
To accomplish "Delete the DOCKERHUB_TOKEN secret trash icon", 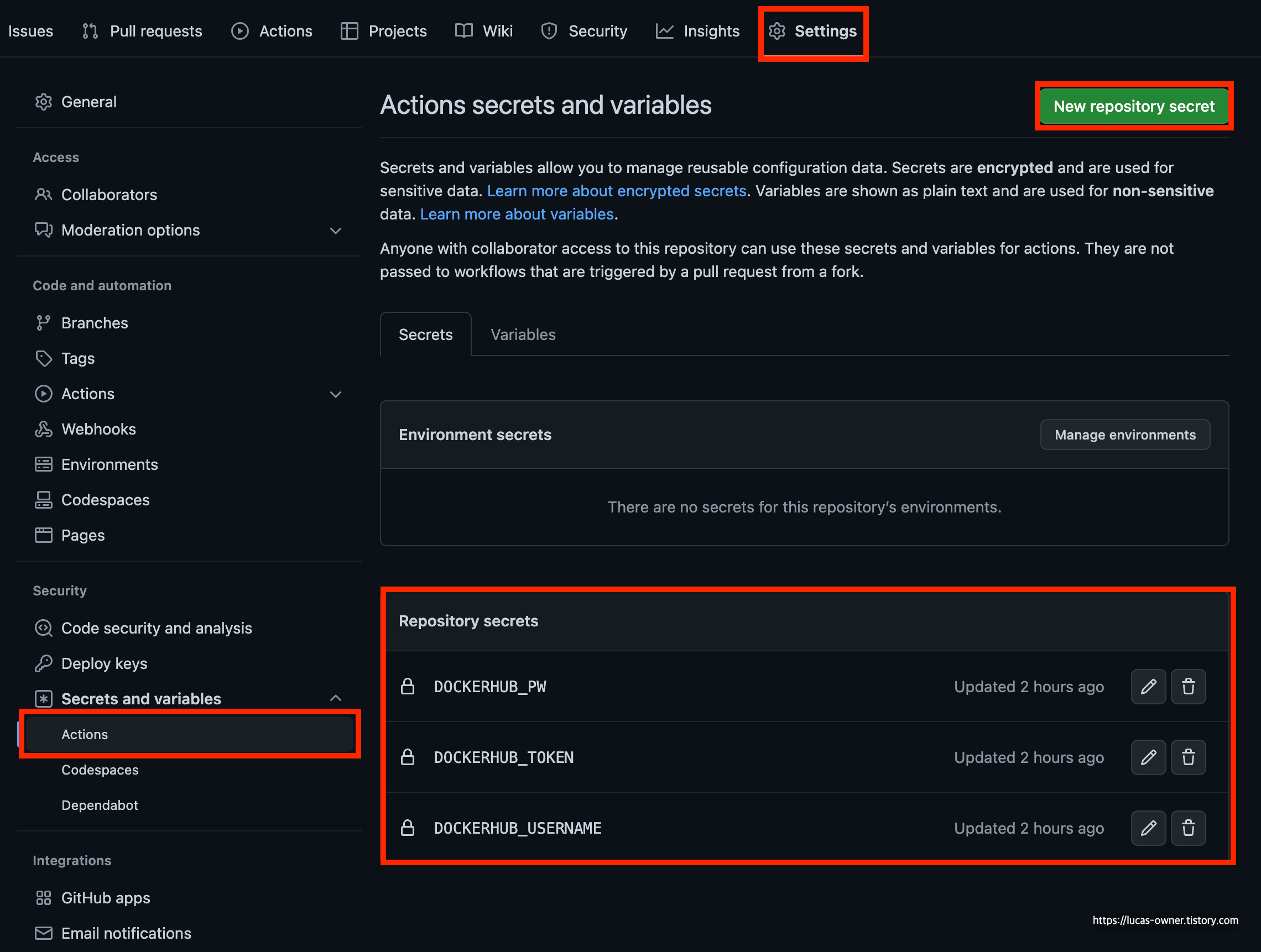I will [1188, 757].
